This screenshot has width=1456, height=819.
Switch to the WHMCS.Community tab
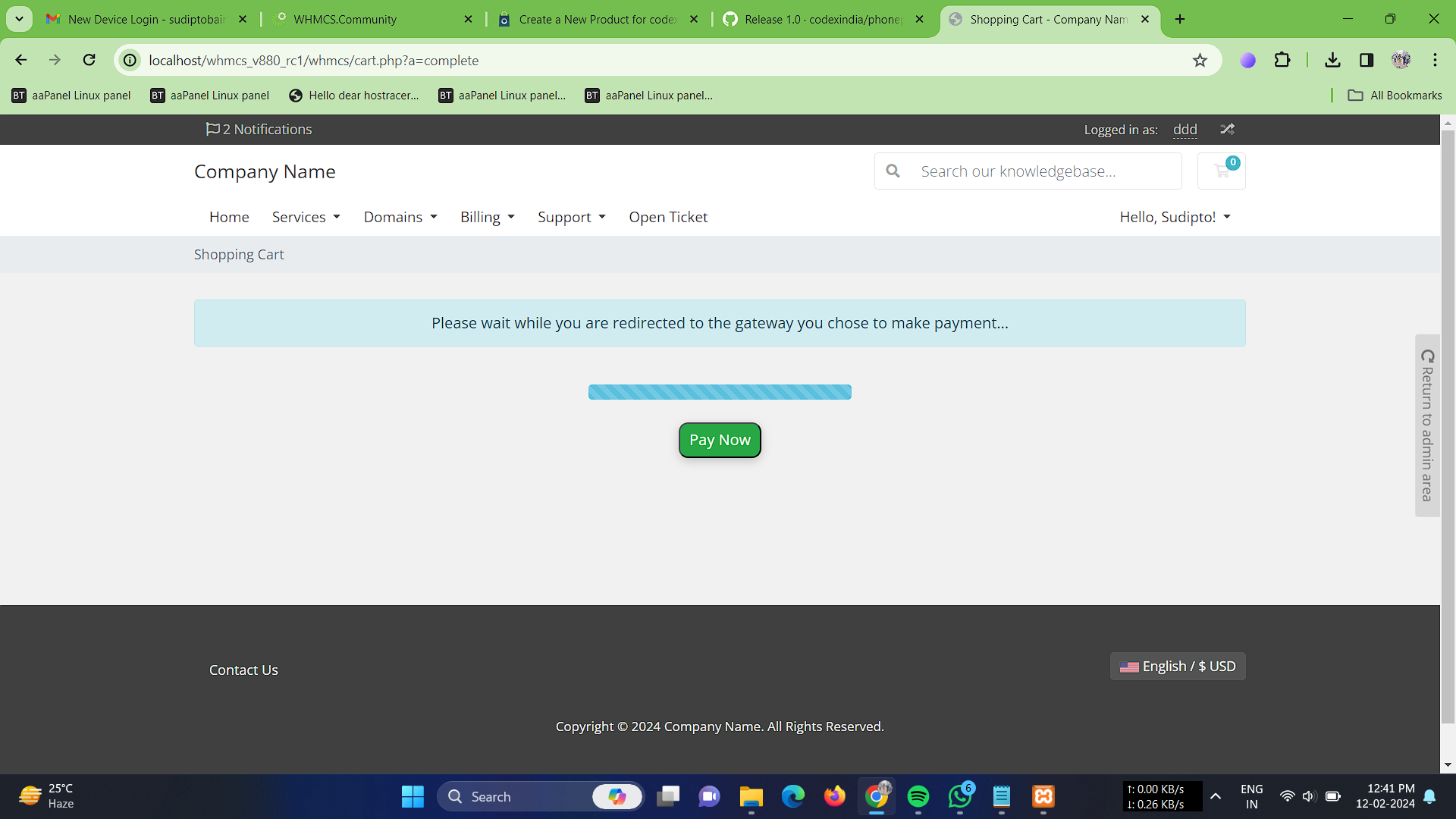[x=345, y=19]
